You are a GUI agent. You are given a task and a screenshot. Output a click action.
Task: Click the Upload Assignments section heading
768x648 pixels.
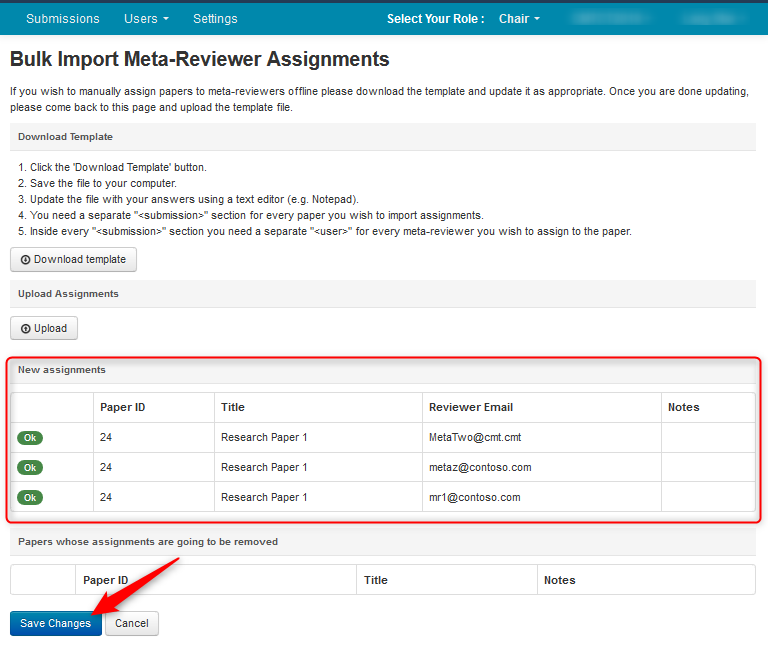coord(69,294)
